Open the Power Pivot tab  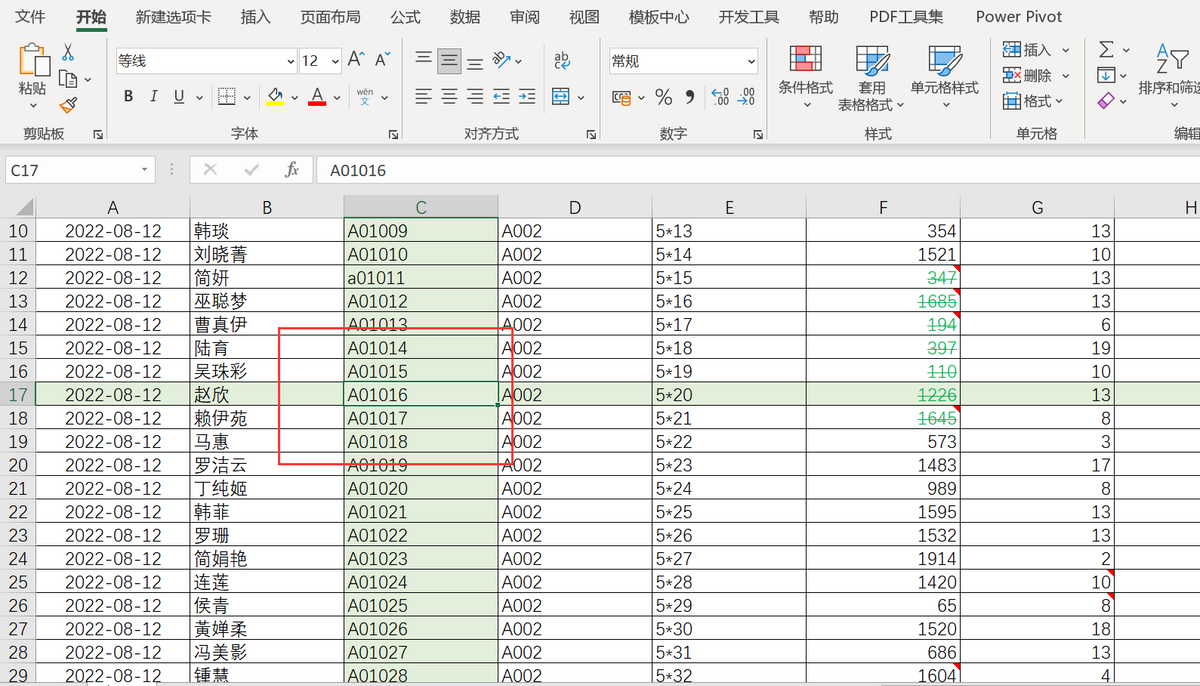[x=1019, y=17]
